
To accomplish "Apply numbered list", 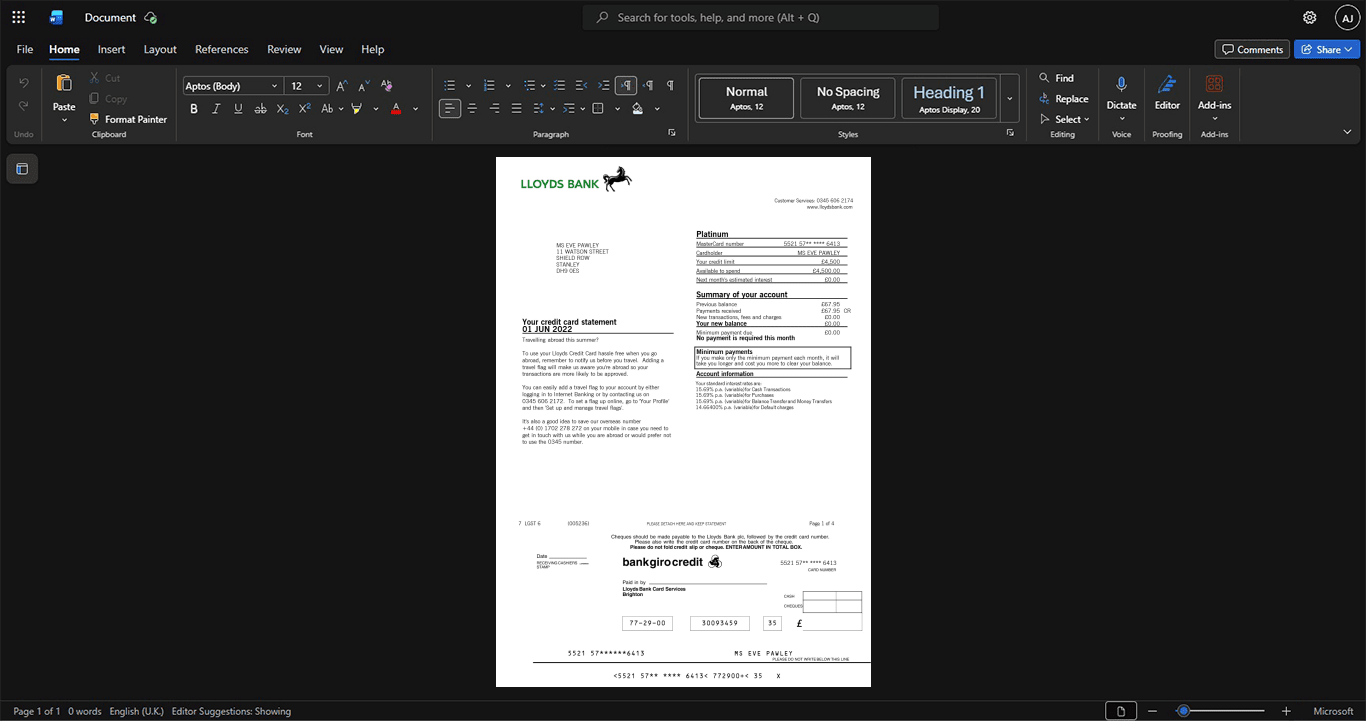I will coord(489,86).
